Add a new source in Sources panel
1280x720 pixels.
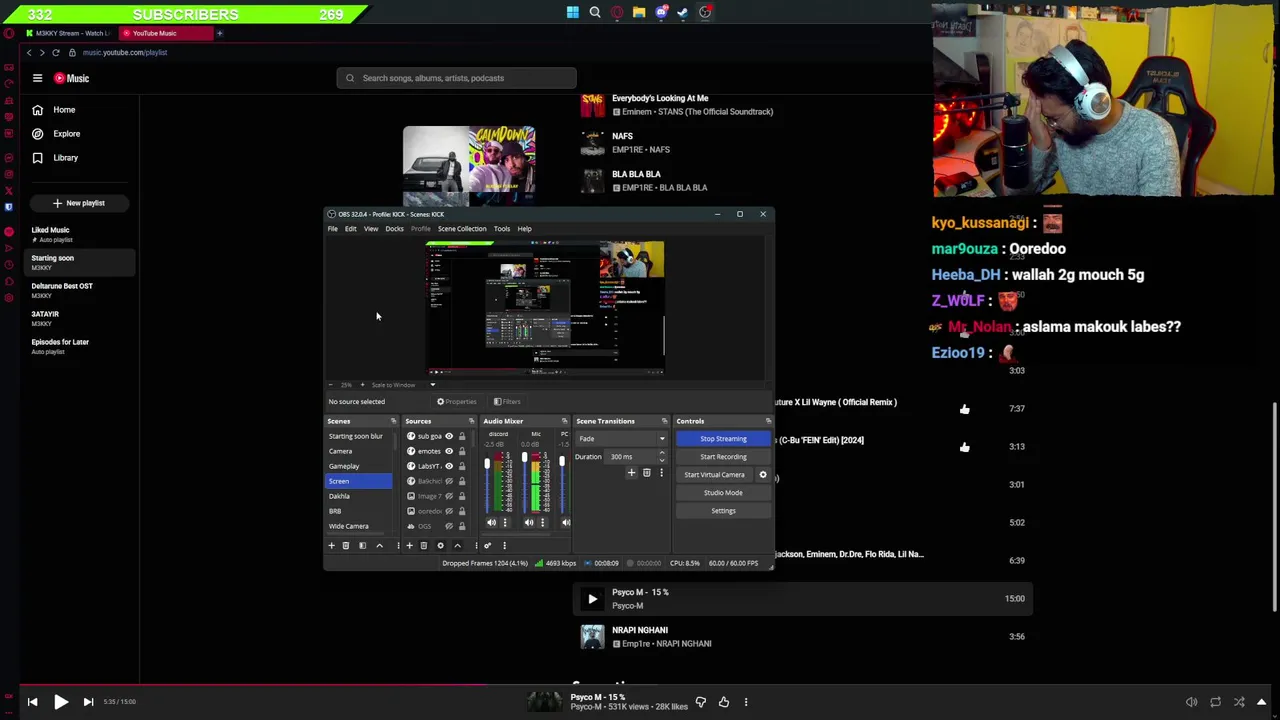409,546
